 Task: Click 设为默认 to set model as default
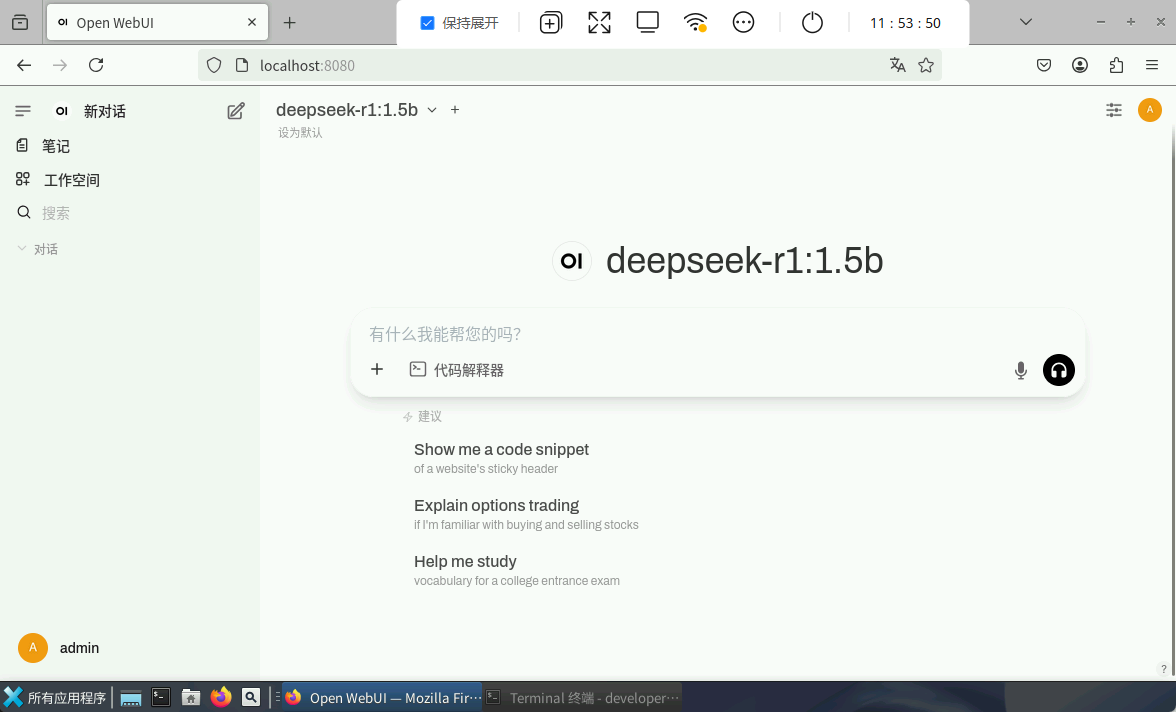point(299,132)
